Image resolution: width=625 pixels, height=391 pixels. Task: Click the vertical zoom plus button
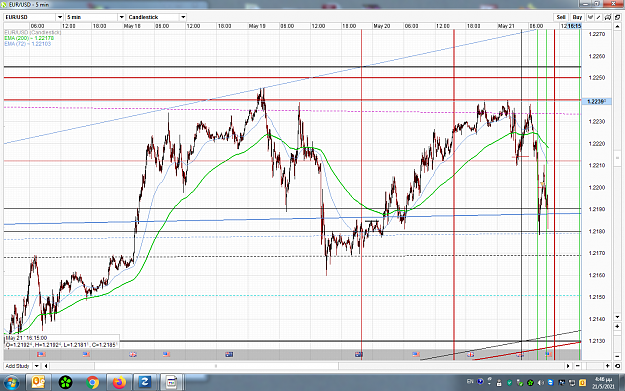coord(617,326)
